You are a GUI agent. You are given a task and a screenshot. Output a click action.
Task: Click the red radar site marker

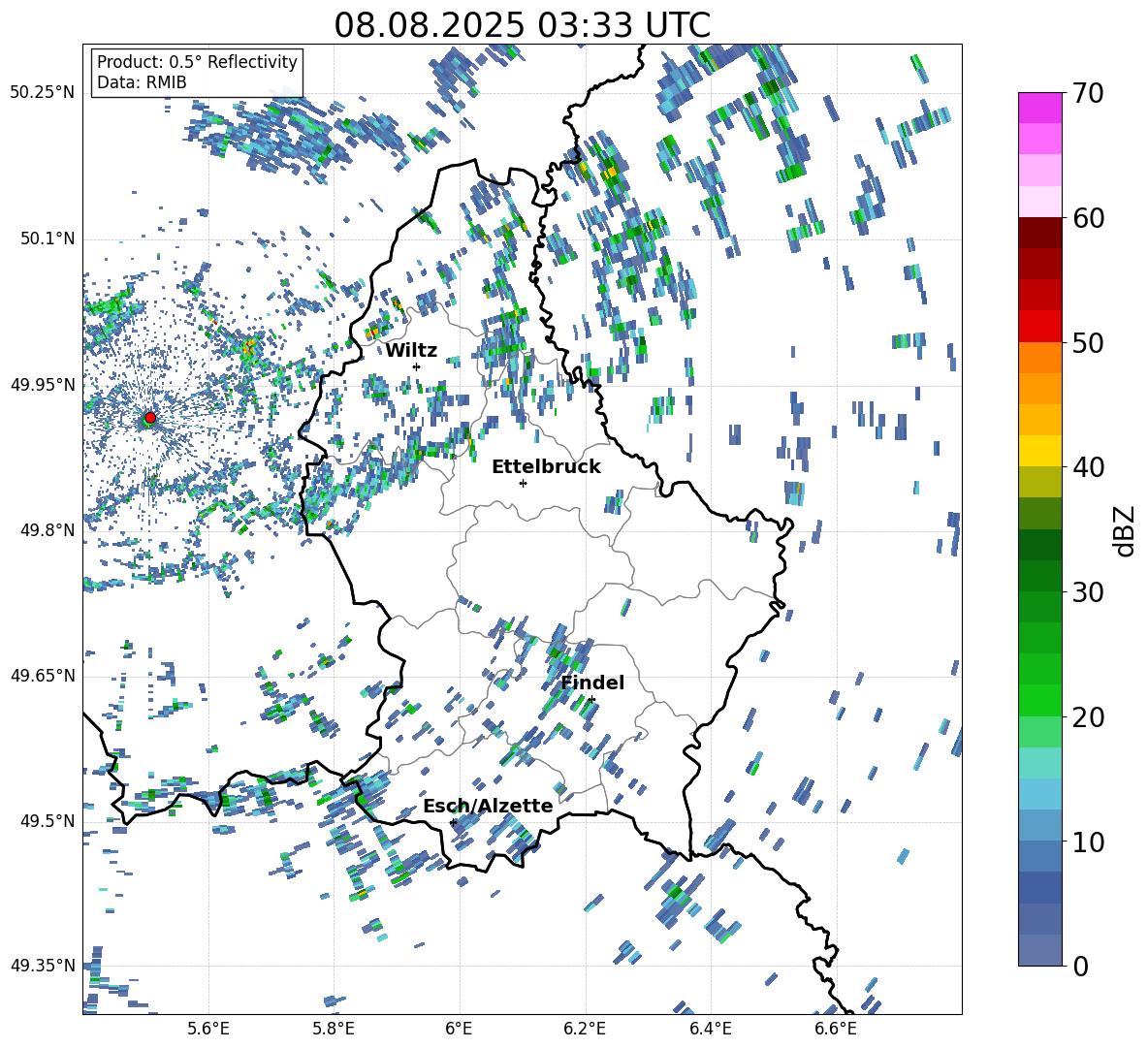tap(150, 418)
